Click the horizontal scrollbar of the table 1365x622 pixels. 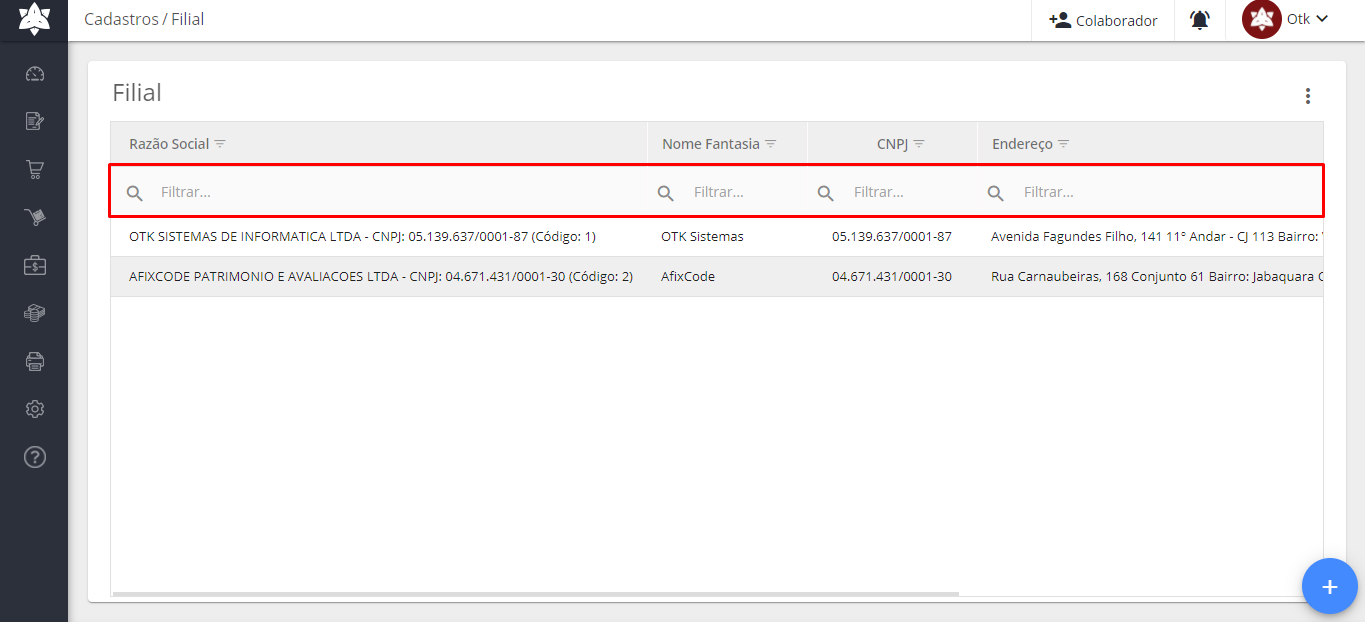coord(535,594)
